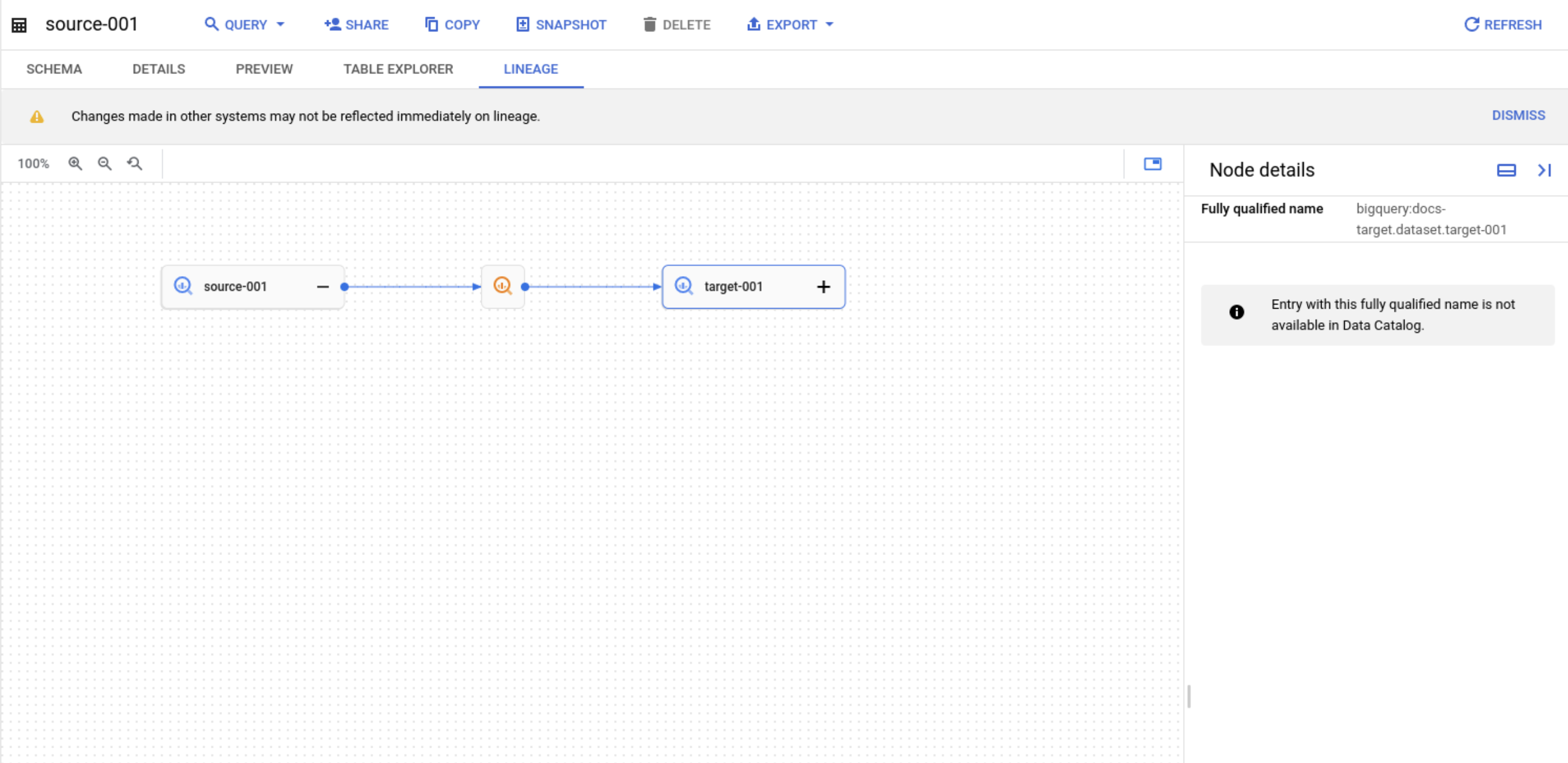This screenshot has height=763, width=1568.
Task: Click the target-001 node search icon
Action: (x=684, y=286)
